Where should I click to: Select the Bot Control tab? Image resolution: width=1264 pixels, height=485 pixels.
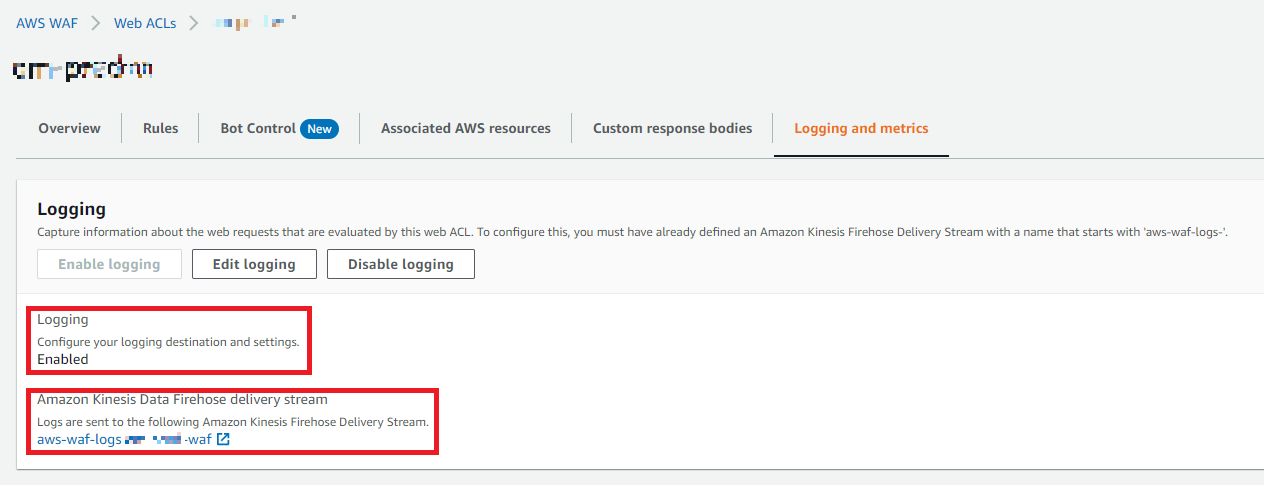258,129
